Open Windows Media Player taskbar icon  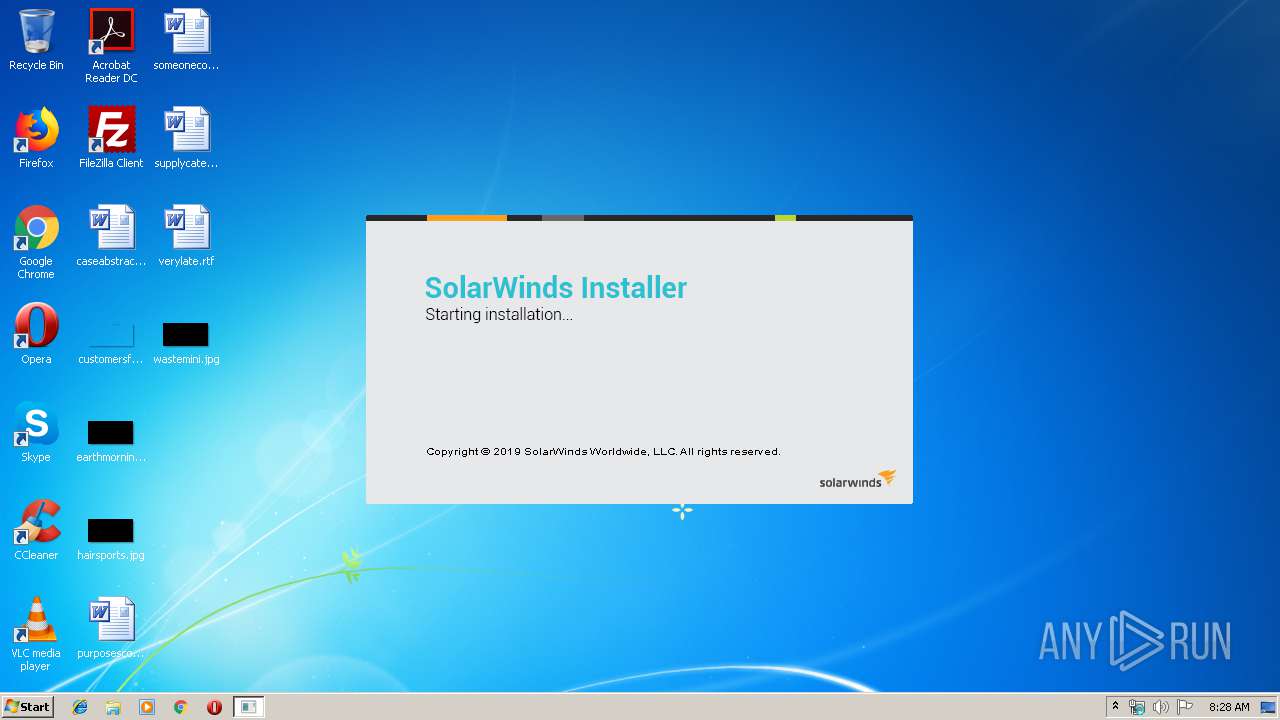tap(147, 707)
